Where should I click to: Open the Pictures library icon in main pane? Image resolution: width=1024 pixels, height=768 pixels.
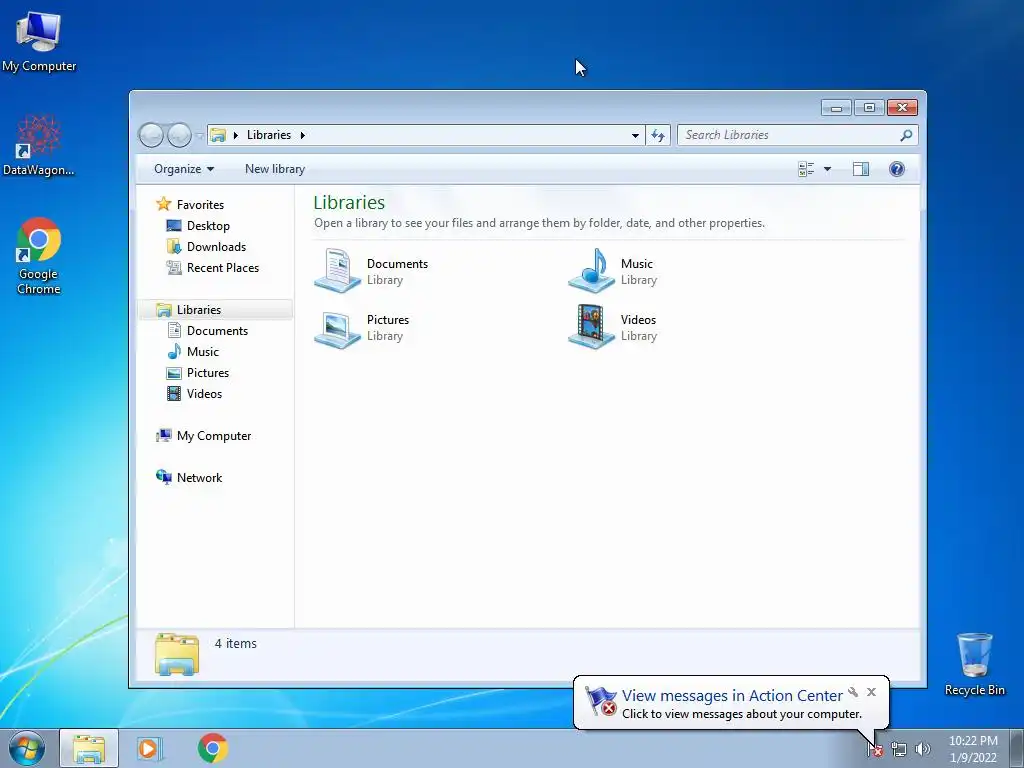point(337,327)
